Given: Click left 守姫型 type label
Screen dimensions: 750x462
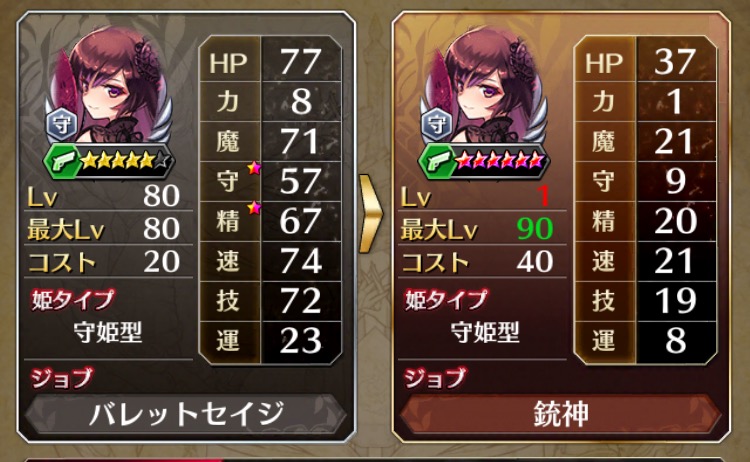Looking at the screenshot, I should pos(108,332).
